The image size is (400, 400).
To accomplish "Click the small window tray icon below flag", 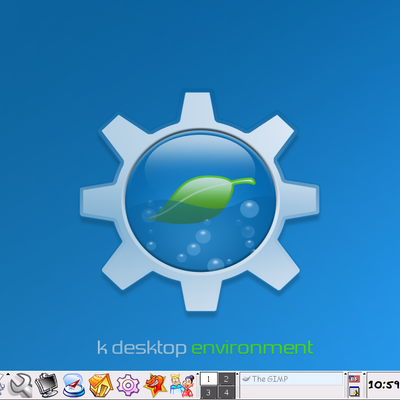I will [354, 391].
